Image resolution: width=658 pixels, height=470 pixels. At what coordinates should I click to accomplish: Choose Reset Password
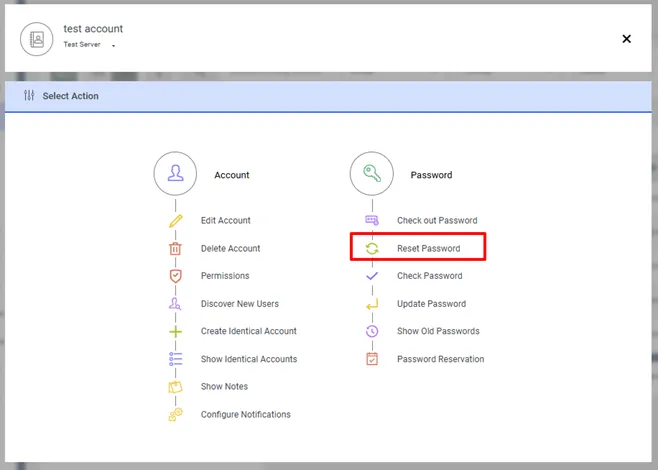pos(428,248)
